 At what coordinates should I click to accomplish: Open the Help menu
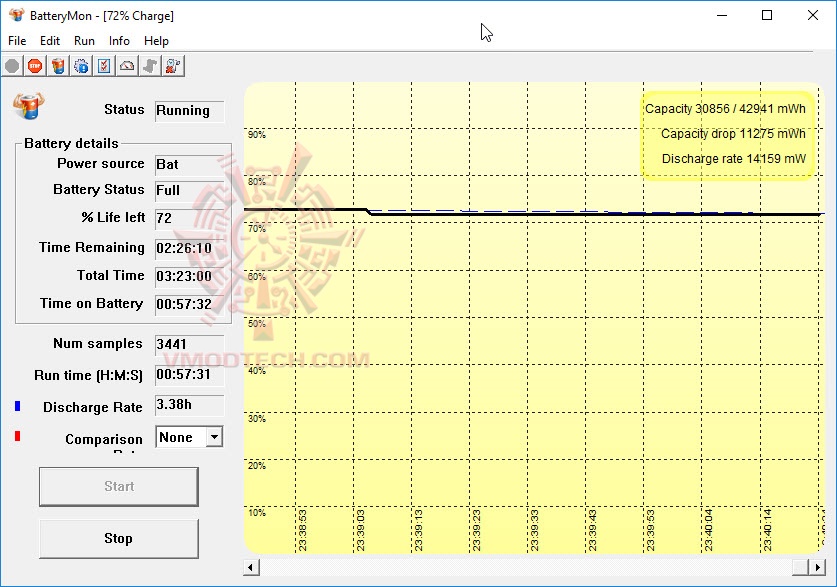[156, 41]
